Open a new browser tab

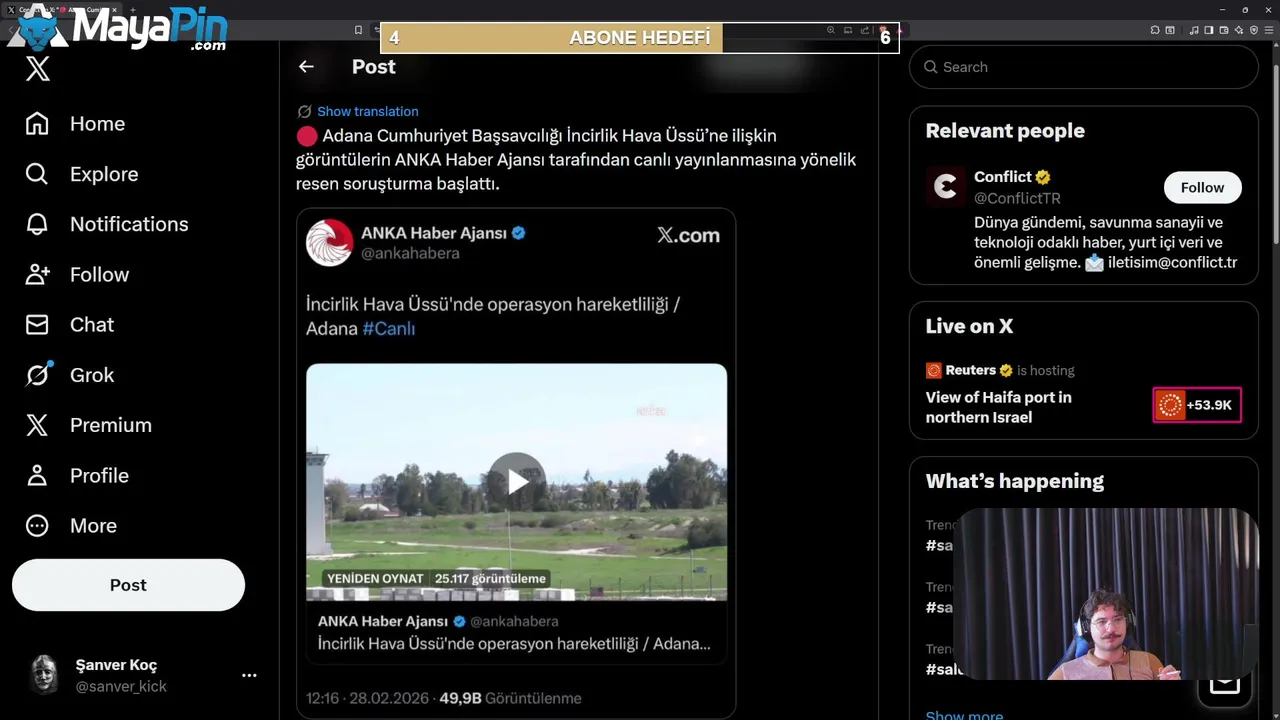click(133, 10)
